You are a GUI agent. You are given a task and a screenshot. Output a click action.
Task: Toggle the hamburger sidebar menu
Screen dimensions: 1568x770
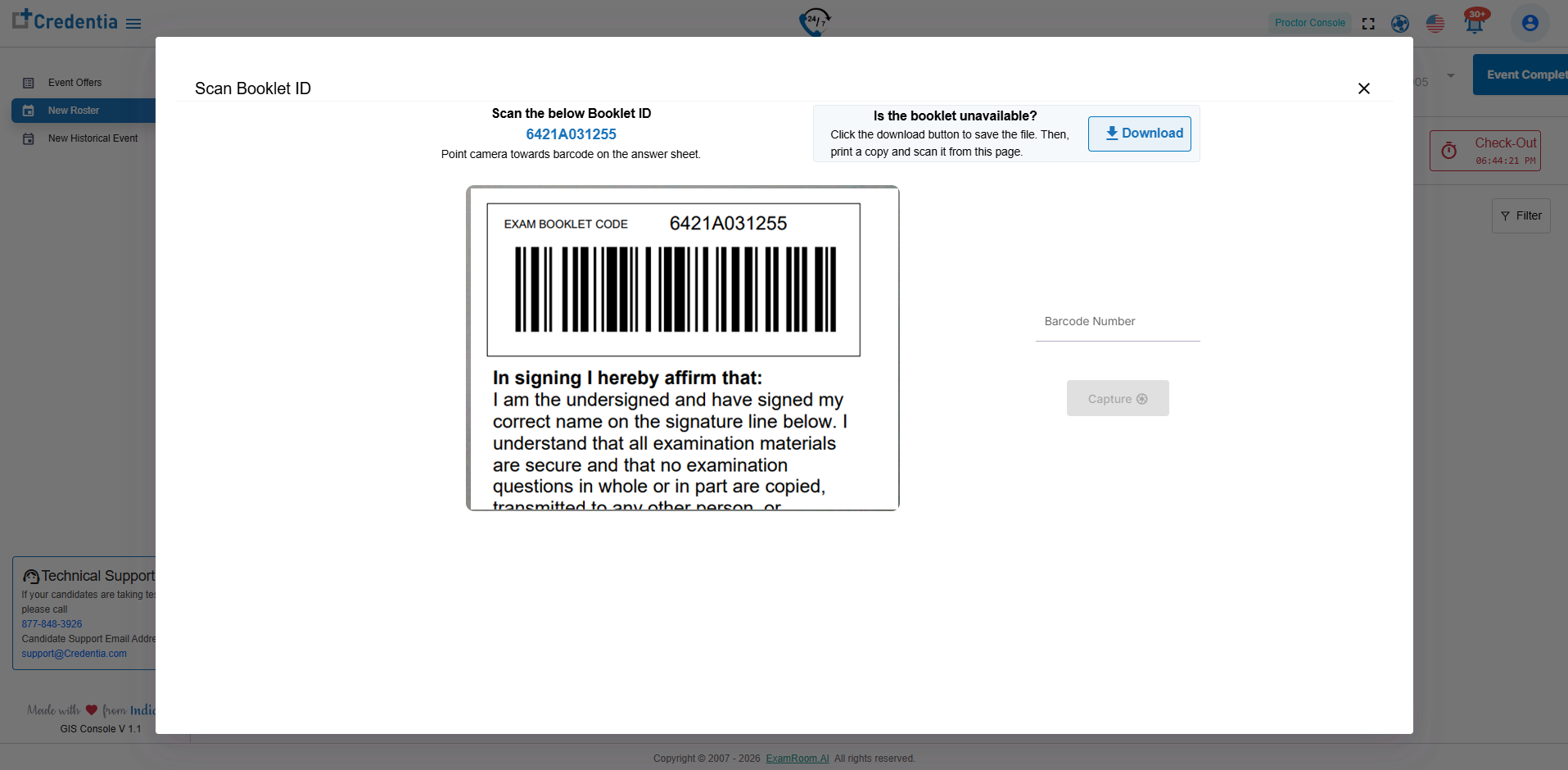[133, 24]
